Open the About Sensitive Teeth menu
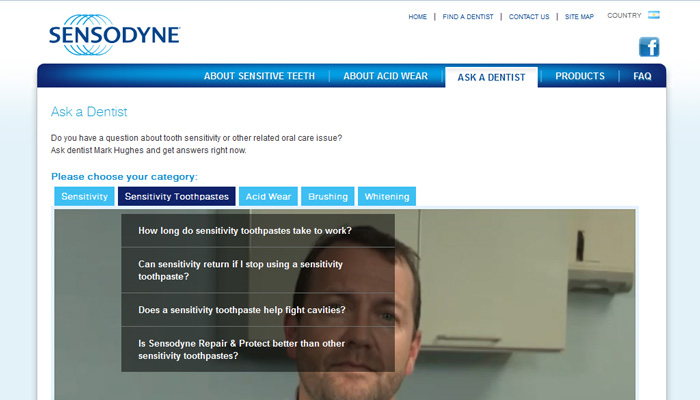 pyautogui.click(x=259, y=76)
